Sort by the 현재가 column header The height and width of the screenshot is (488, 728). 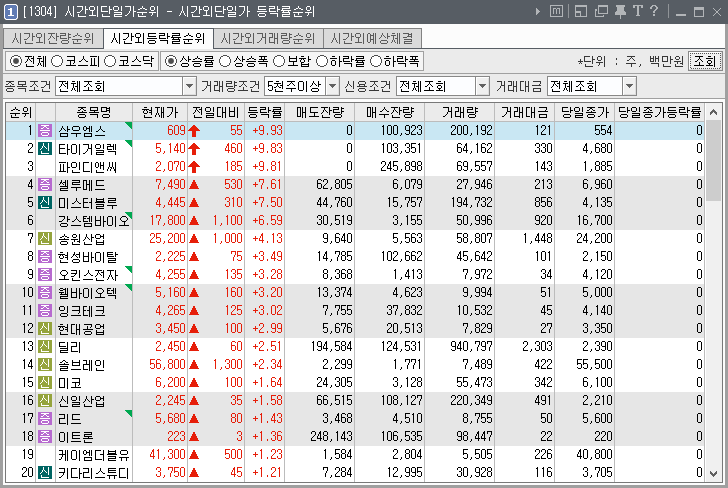[x=160, y=112]
